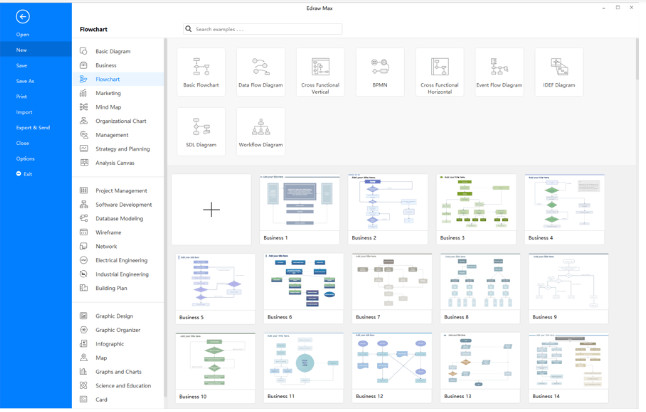The image size is (646, 412).
Task: Open the Basic Flowchart template type
Action: (x=201, y=72)
